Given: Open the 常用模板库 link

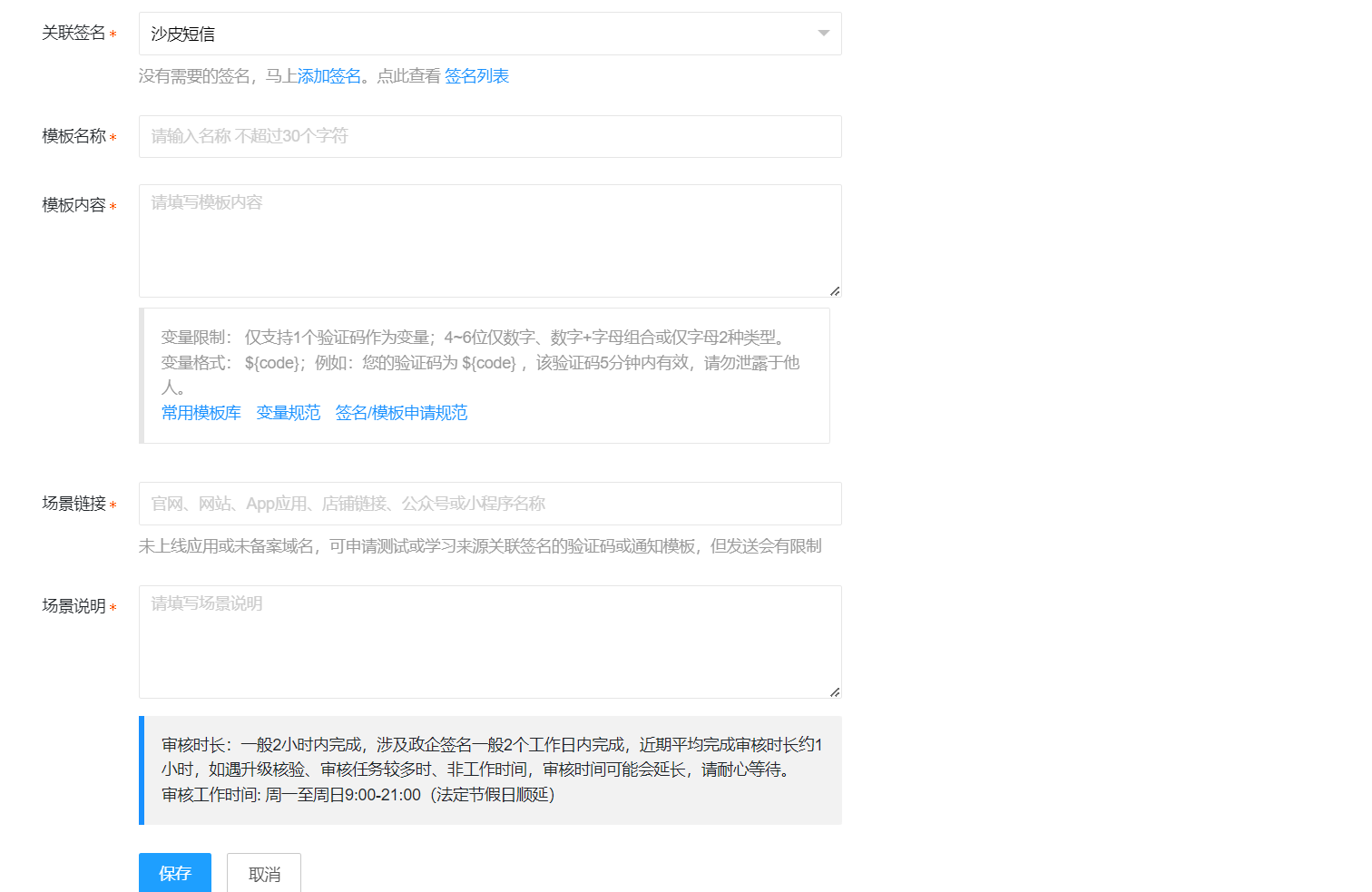Looking at the screenshot, I should tap(201, 413).
